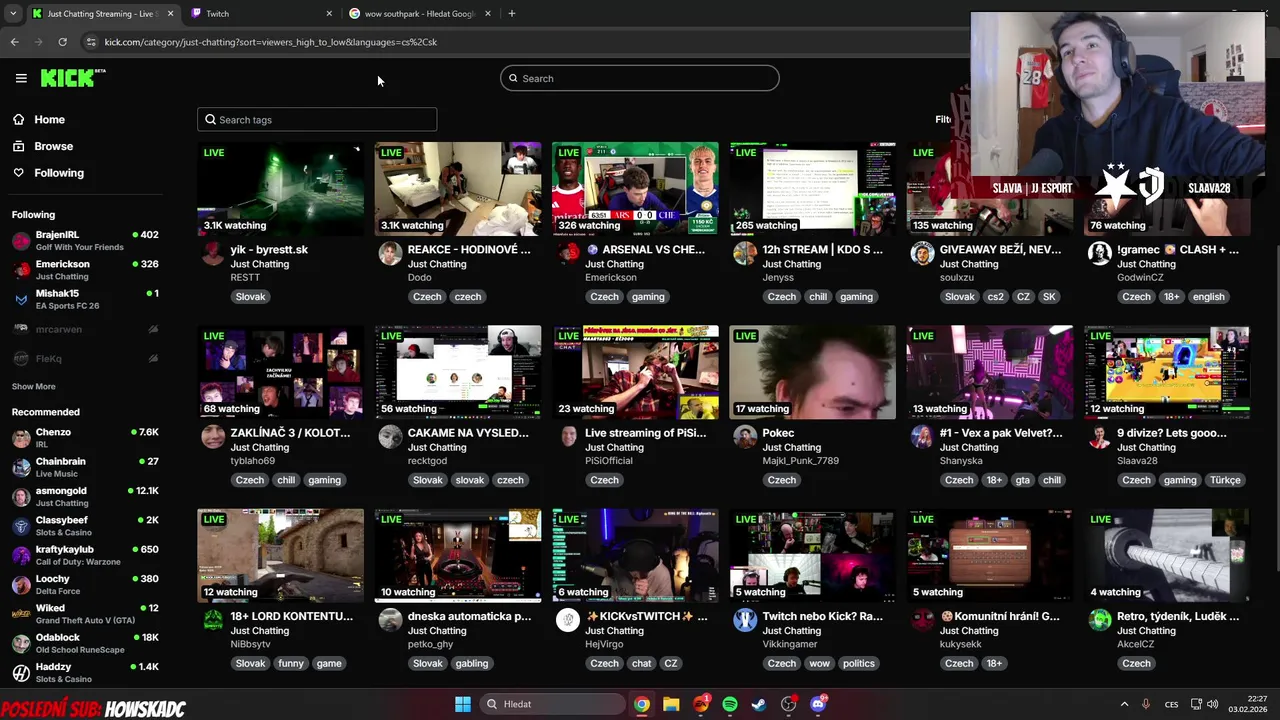This screenshot has width=1280, height=720.
Task: Switch the CES keyboard language indicator
Action: click(x=1171, y=704)
